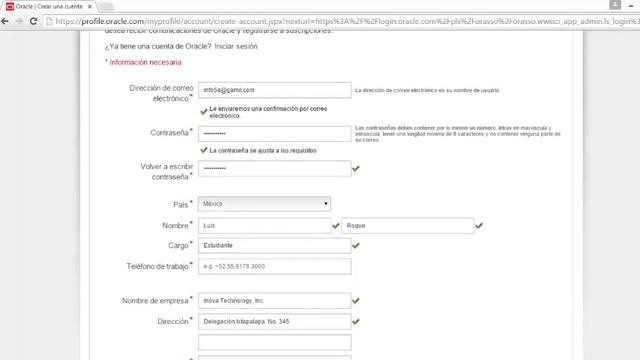Focus the Contraseña password field
The height and width of the screenshot is (360, 640).
(x=274, y=133)
